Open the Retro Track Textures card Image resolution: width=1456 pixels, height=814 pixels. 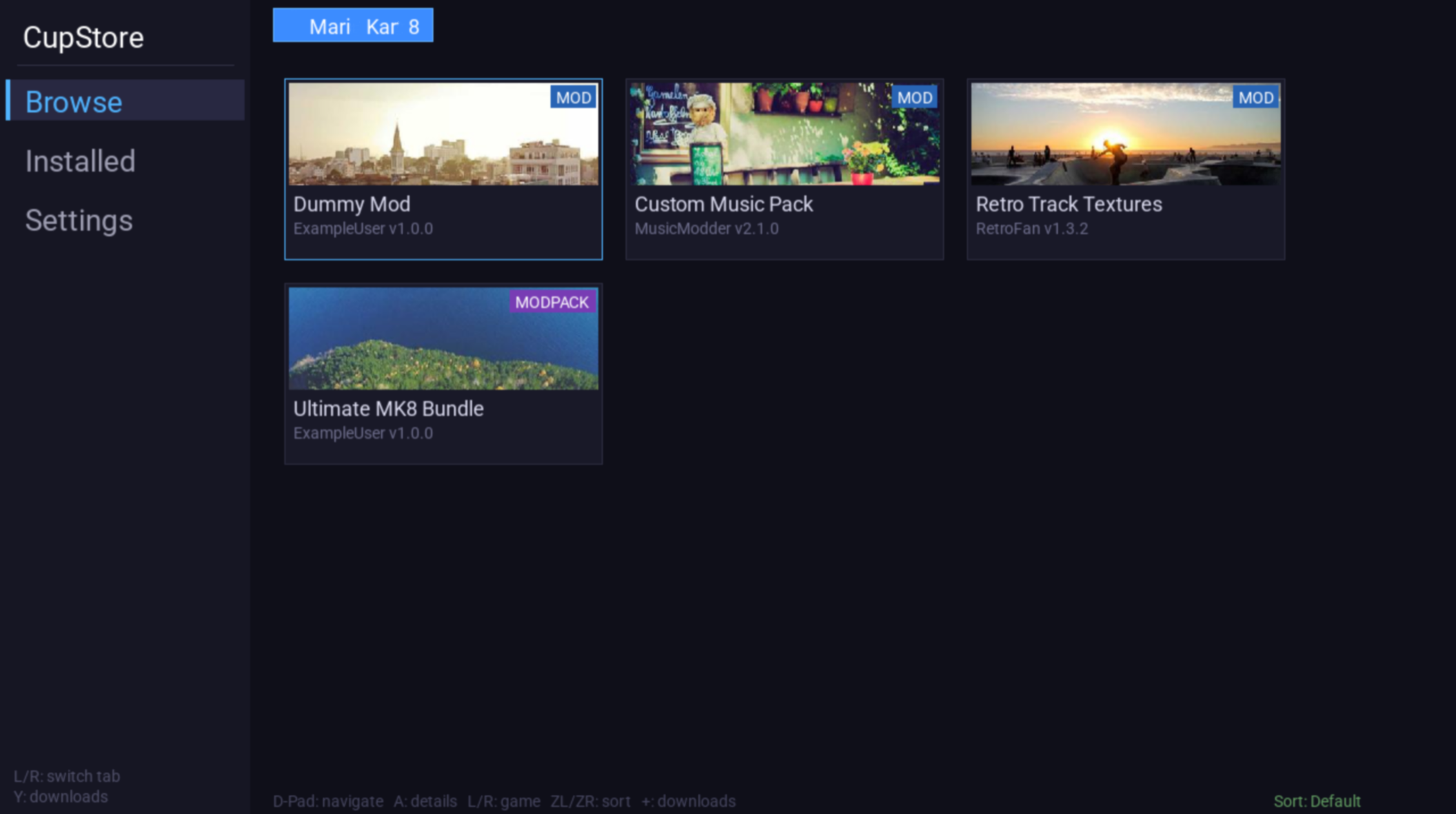click(x=1124, y=168)
